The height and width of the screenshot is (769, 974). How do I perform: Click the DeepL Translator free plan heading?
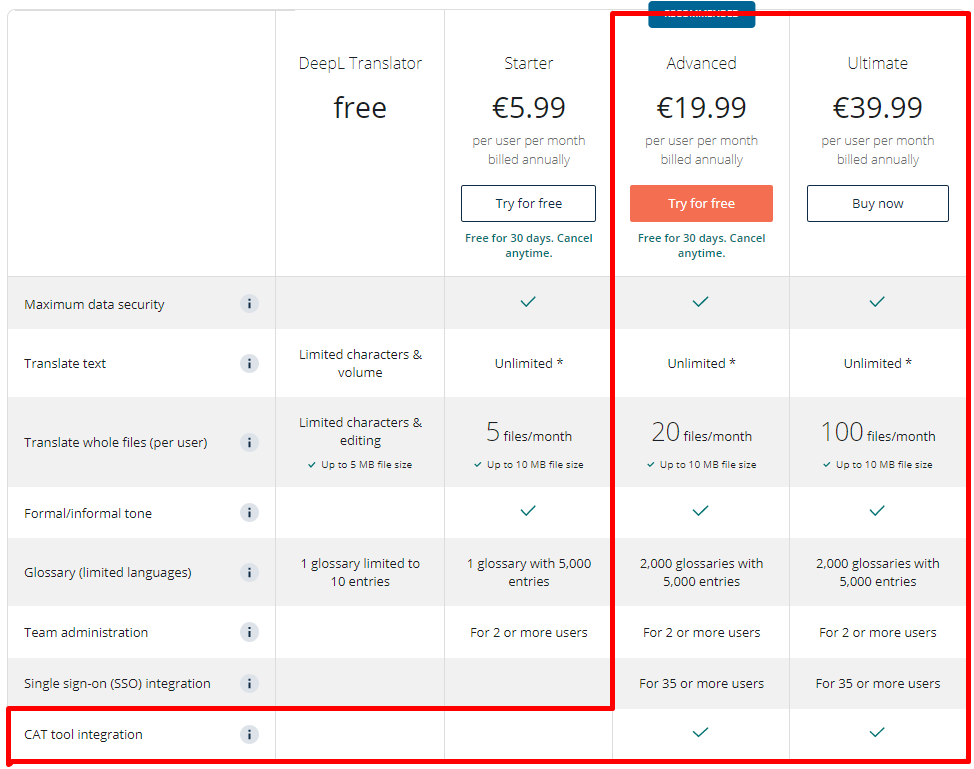[360, 63]
